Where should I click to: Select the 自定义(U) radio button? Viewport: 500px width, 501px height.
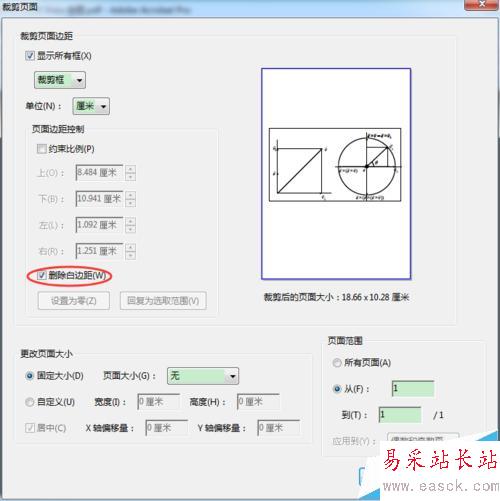[x=30, y=402]
